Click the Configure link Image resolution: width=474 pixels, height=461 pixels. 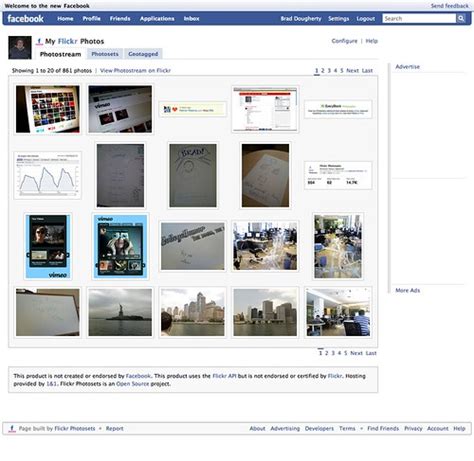(344, 41)
